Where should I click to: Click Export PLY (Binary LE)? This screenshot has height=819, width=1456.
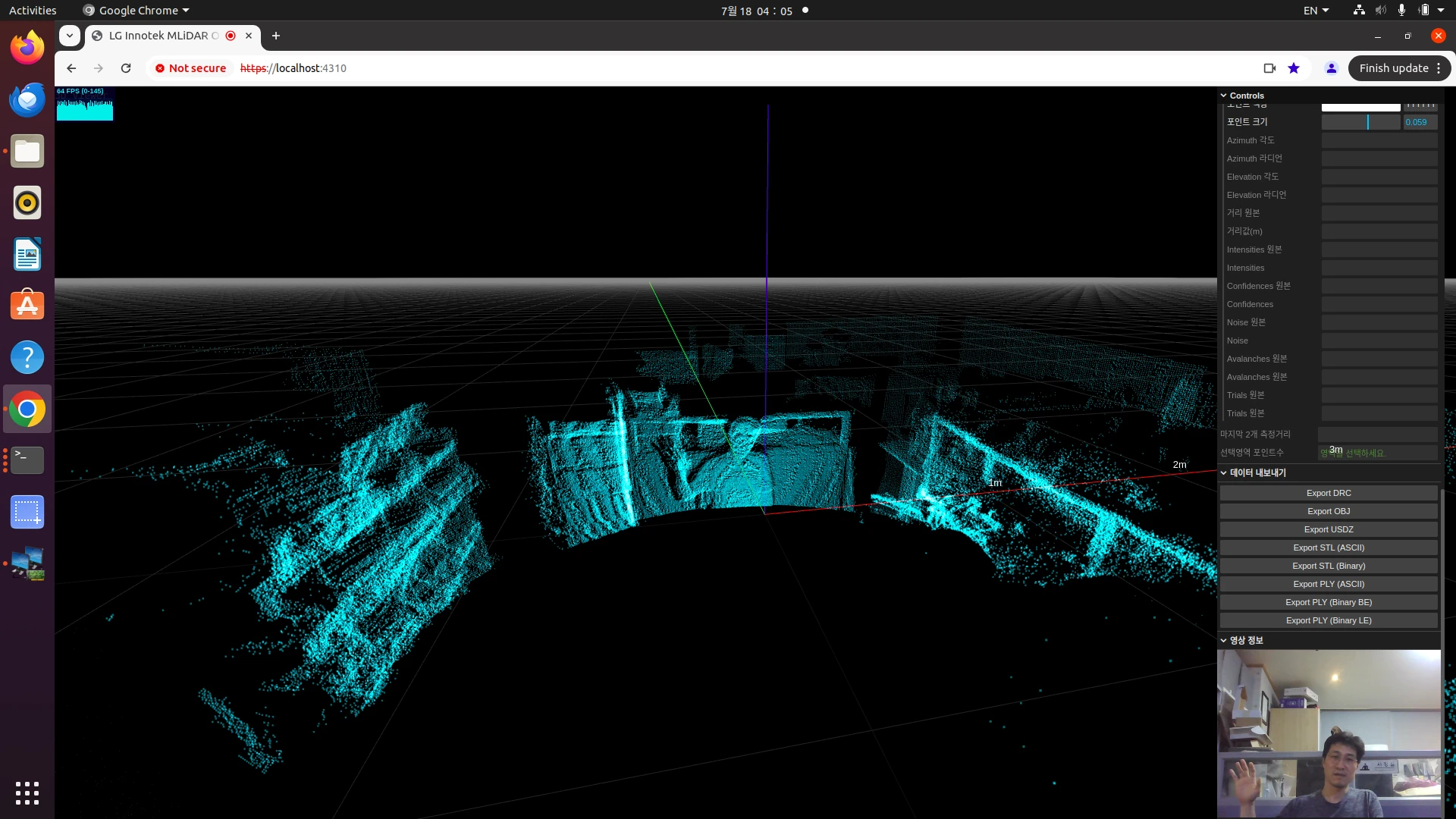pyautogui.click(x=1329, y=620)
